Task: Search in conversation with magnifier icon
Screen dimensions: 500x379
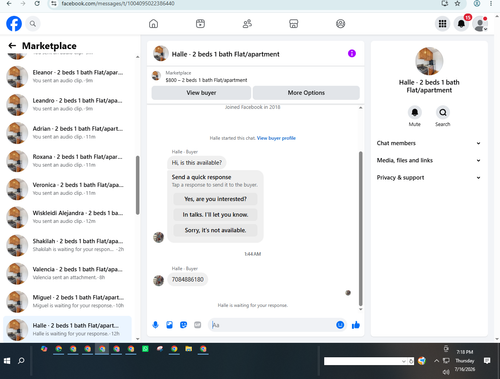Action: click(443, 112)
